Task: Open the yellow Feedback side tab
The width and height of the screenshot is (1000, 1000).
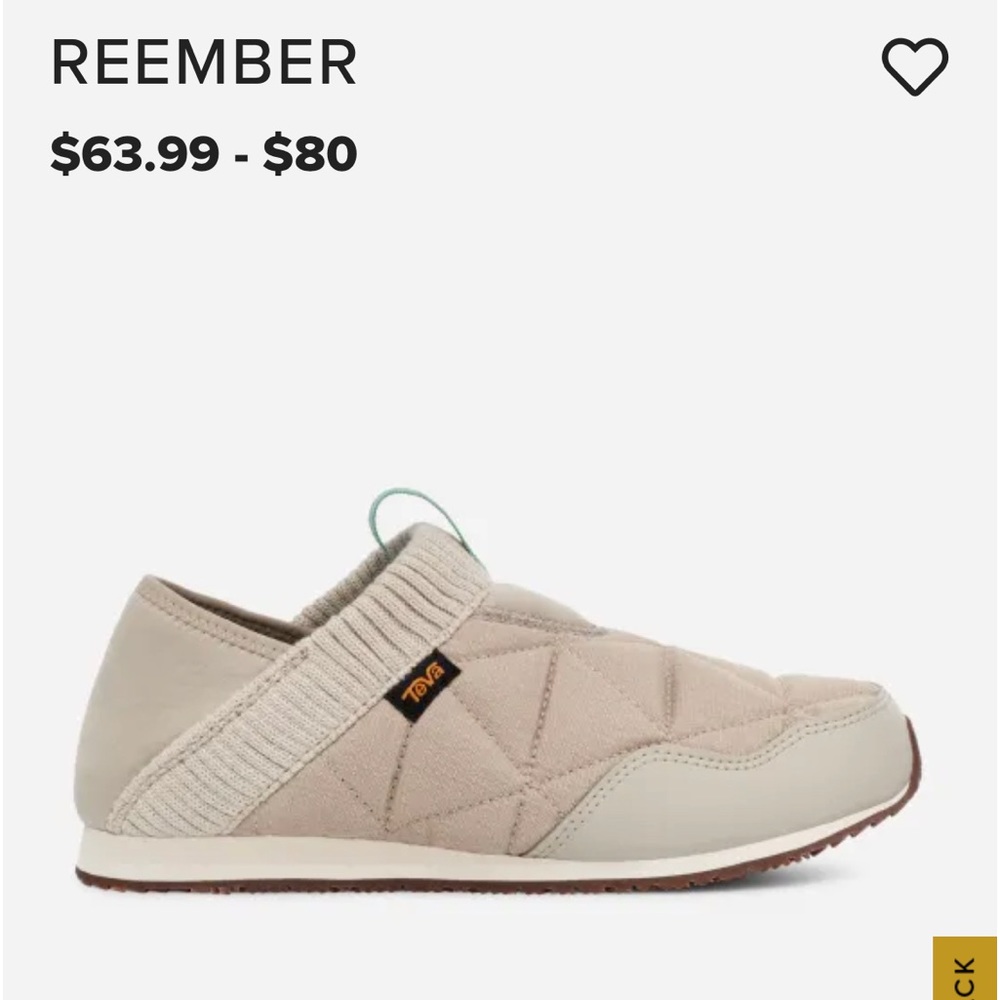Action: click(965, 968)
